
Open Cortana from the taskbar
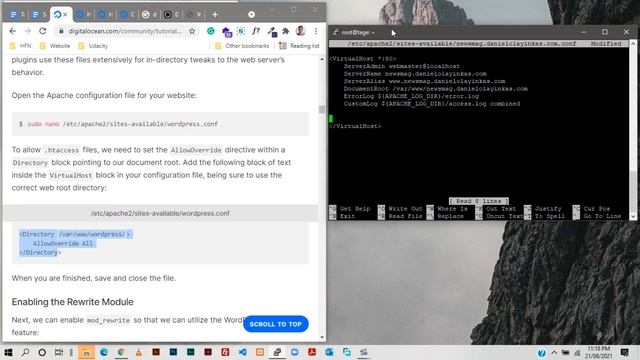[42, 352]
